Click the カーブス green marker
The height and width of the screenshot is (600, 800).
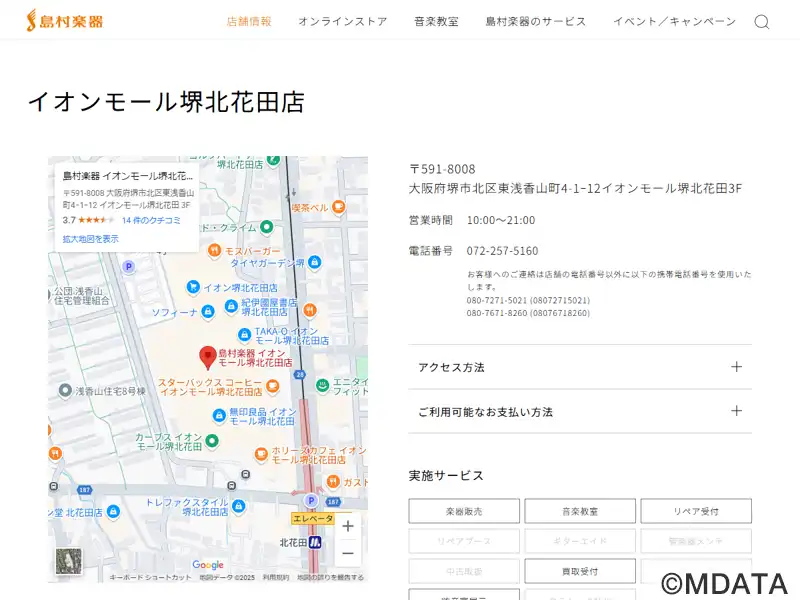coord(212,441)
